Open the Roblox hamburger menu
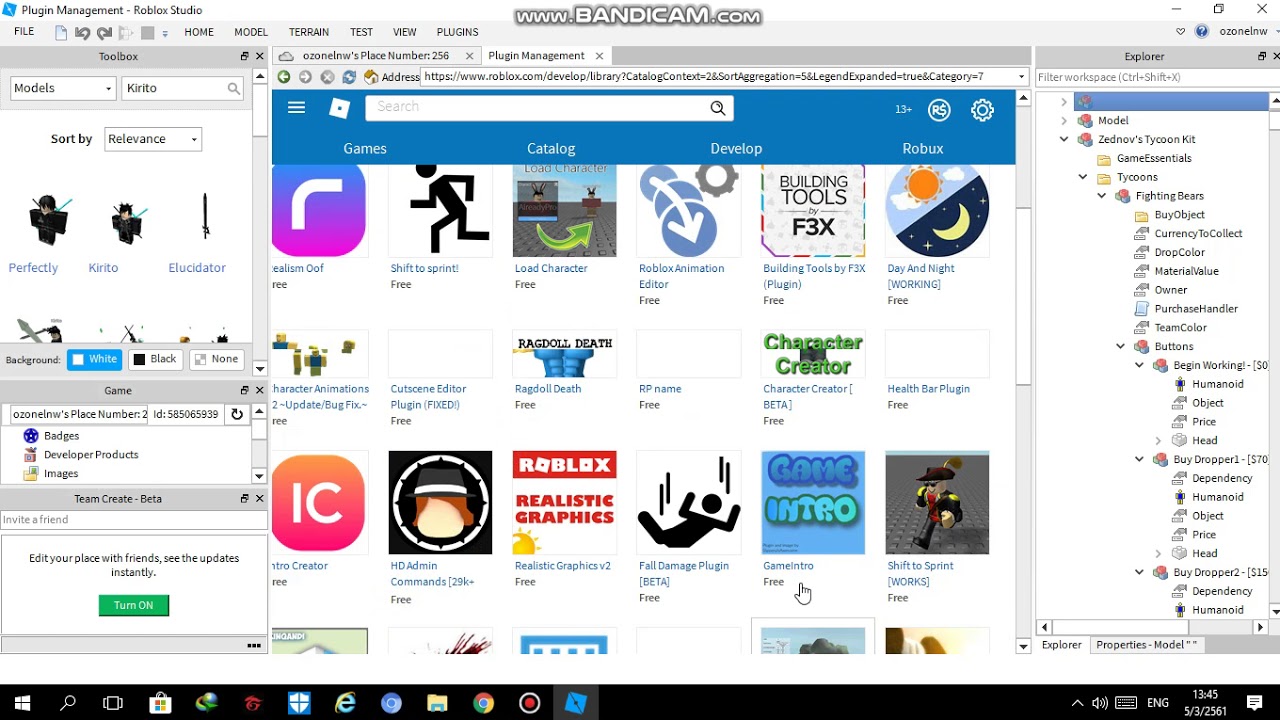This screenshot has width=1280, height=720. click(x=296, y=108)
